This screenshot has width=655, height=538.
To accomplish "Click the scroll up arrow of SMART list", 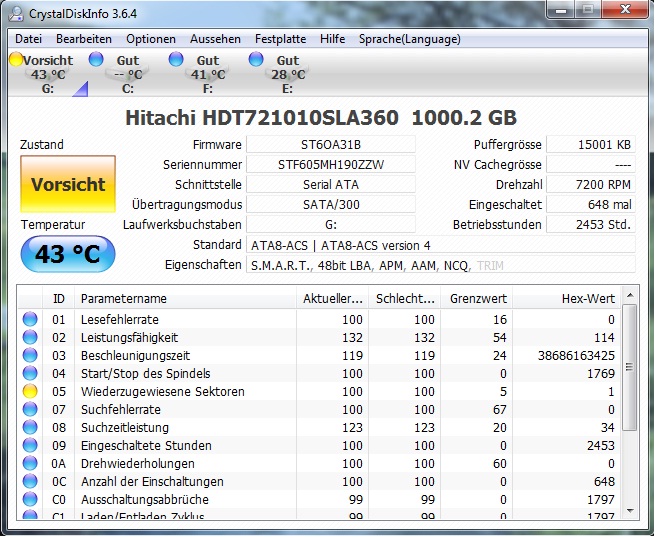I will [630, 296].
